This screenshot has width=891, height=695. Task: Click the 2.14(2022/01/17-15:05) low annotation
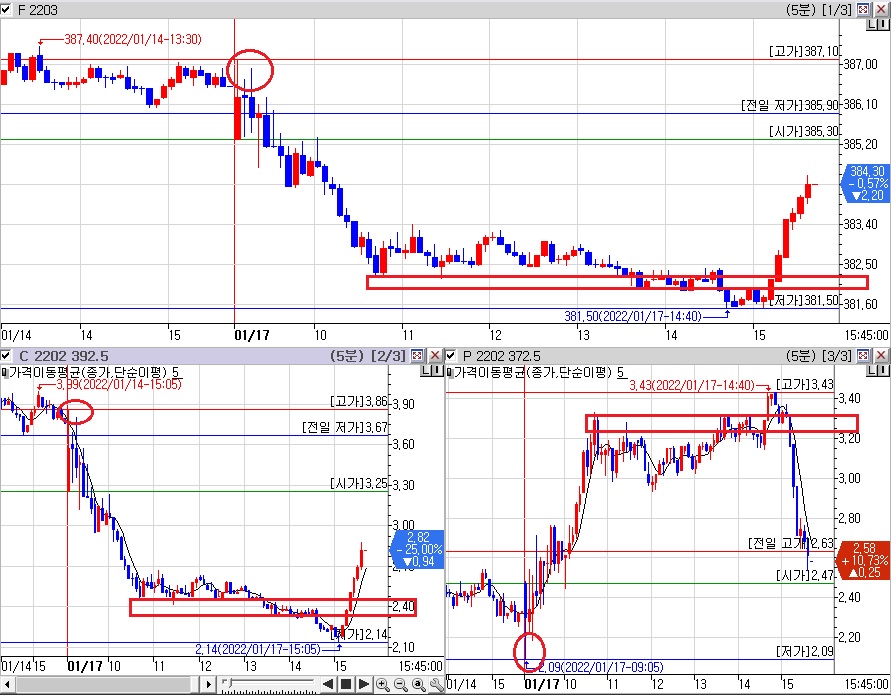pos(258,649)
